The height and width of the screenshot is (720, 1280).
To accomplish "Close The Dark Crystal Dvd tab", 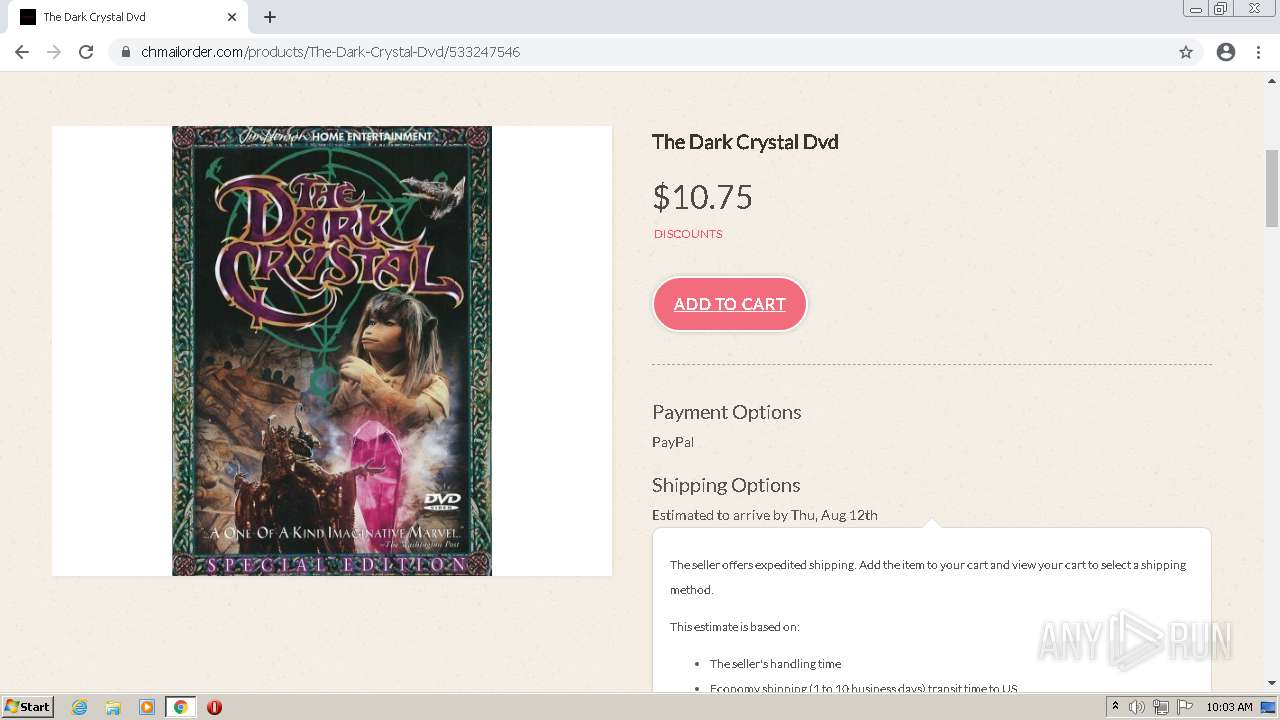I will pyautogui.click(x=232, y=17).
